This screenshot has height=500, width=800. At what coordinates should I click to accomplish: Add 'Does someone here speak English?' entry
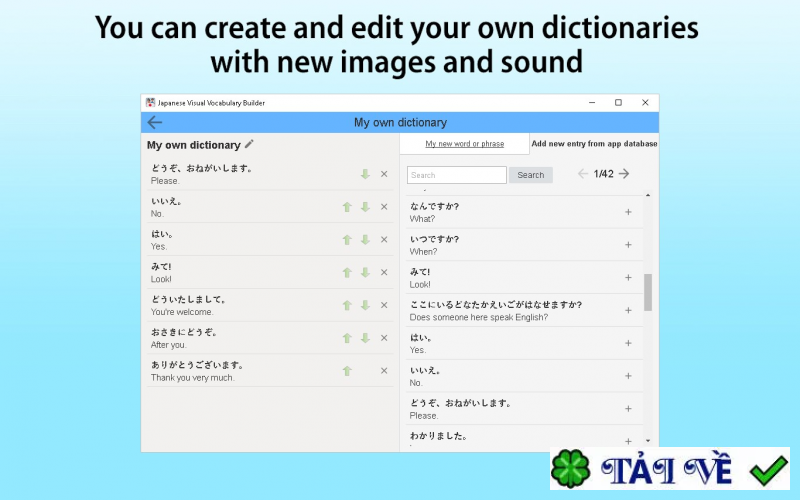click(628, 310)
